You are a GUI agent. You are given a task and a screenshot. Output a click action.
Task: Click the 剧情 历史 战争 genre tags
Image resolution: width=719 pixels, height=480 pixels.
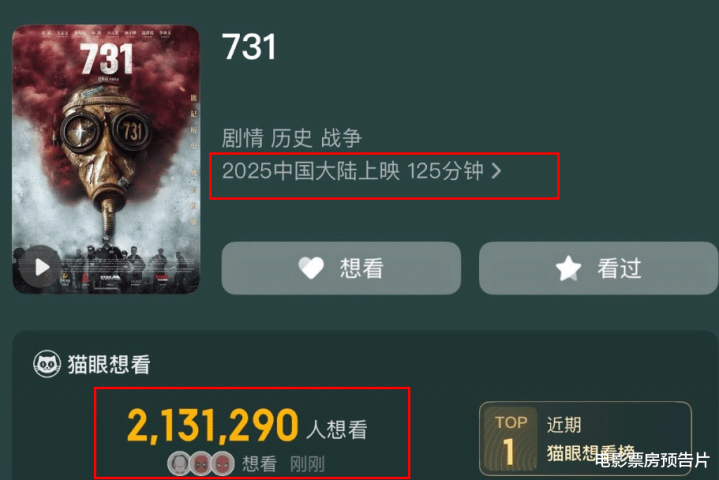[x=292, y=138]
